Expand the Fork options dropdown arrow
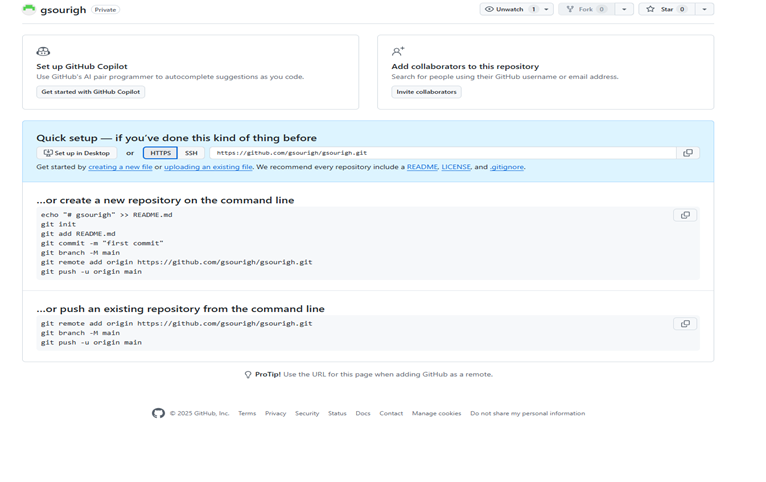 [624, 9]
